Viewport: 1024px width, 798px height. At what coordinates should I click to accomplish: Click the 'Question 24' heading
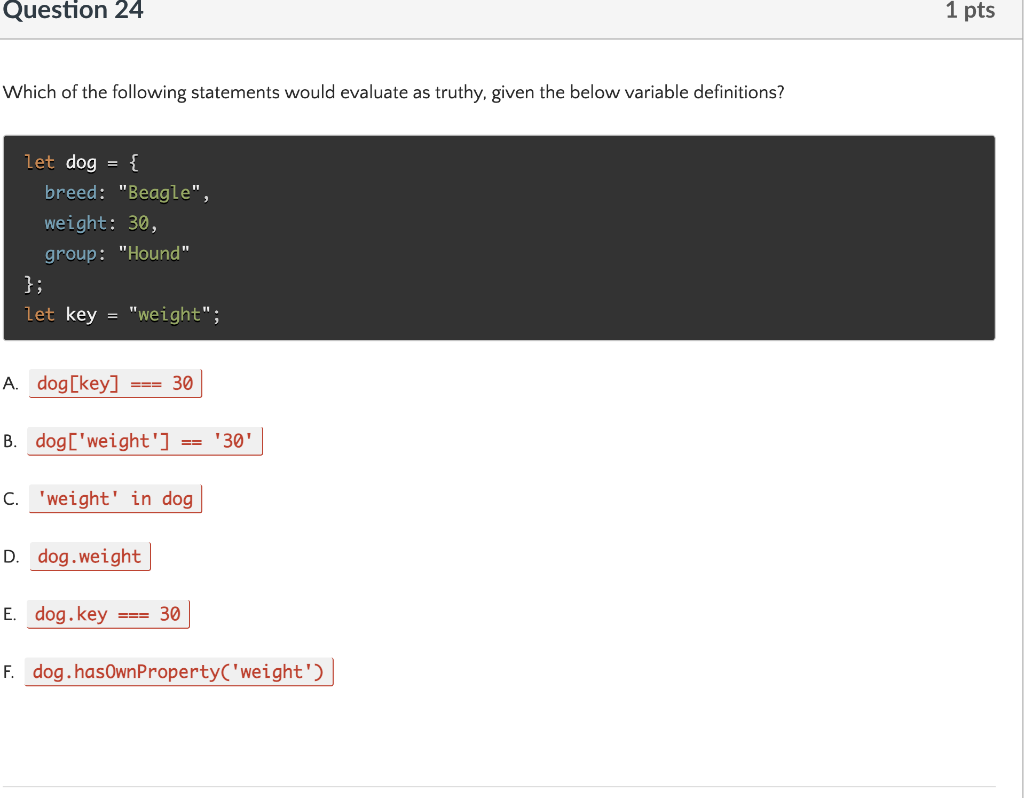tap(73, 10)
